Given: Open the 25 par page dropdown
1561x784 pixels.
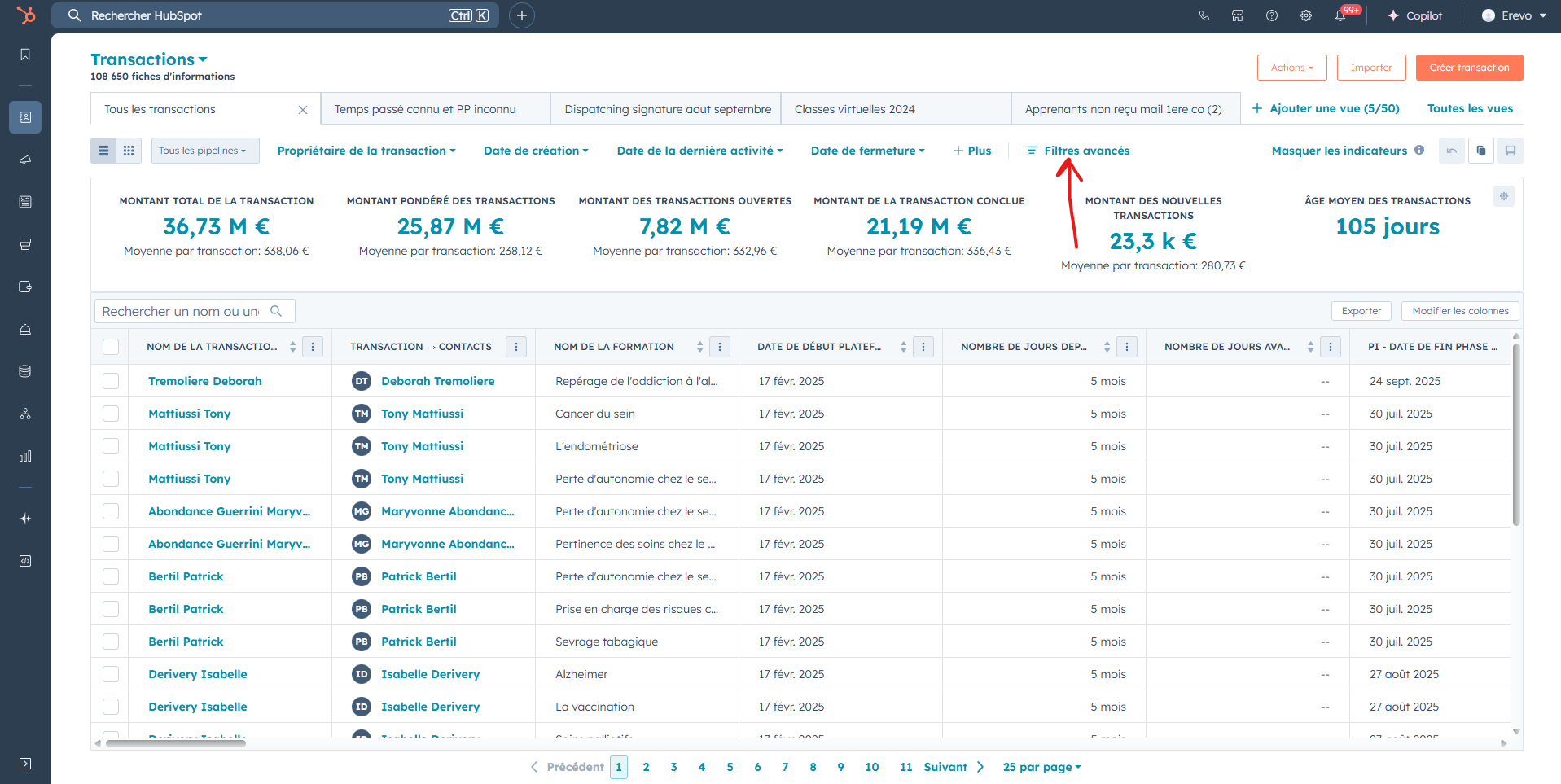Looking at the screenshot, I should coord(1042,767).
